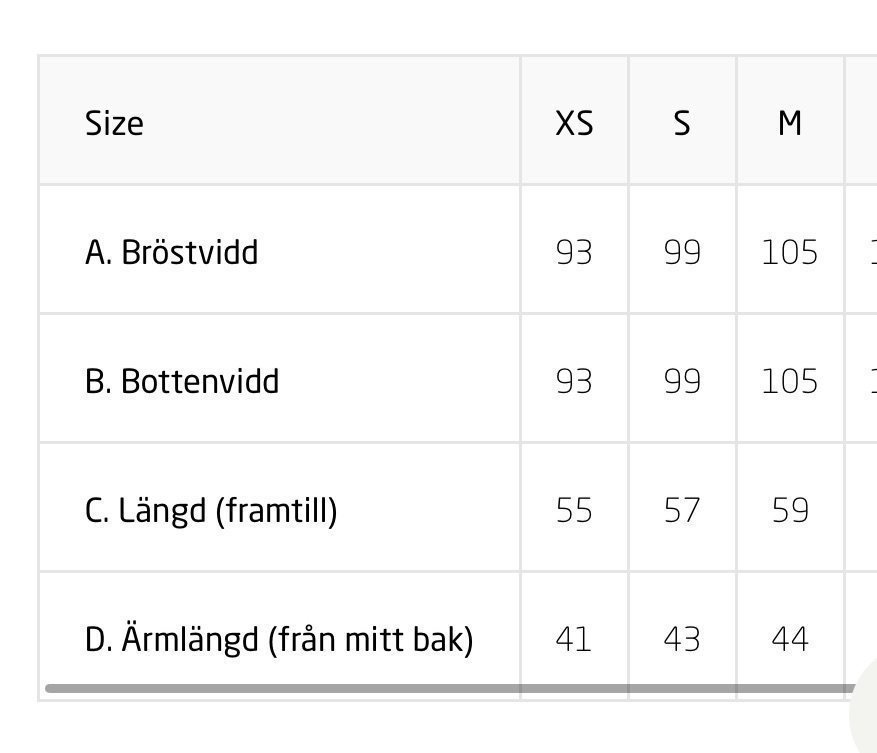Screen dimensions: 877x753
Task: Click the Bröstvidd M value 105
Action: click(x=790, y=252)
